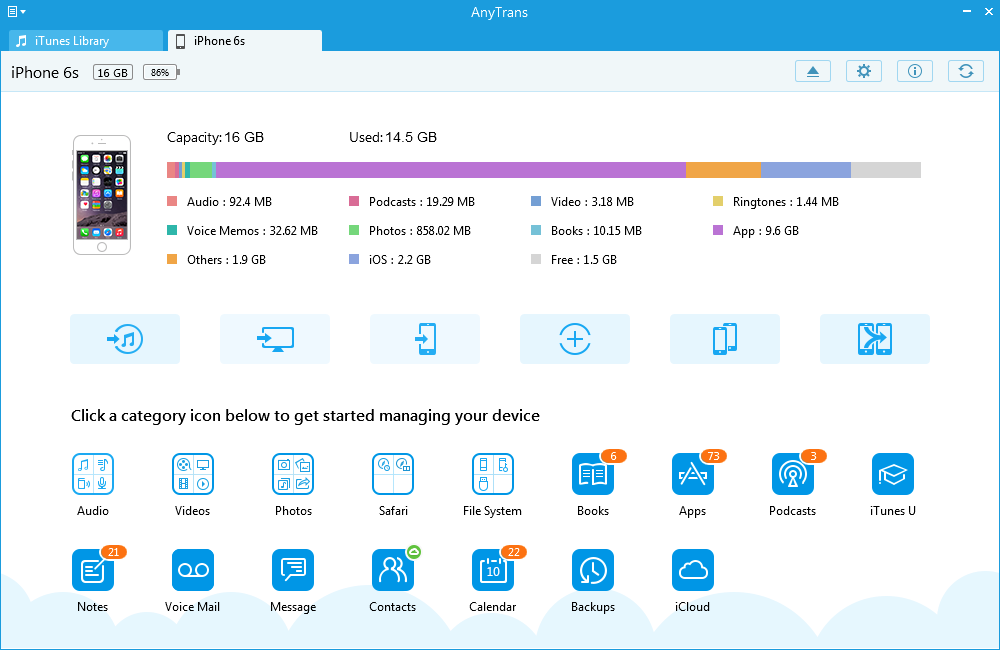1000x650 pixels.
Task: Click the two-phones icon button
Action: 724,339
